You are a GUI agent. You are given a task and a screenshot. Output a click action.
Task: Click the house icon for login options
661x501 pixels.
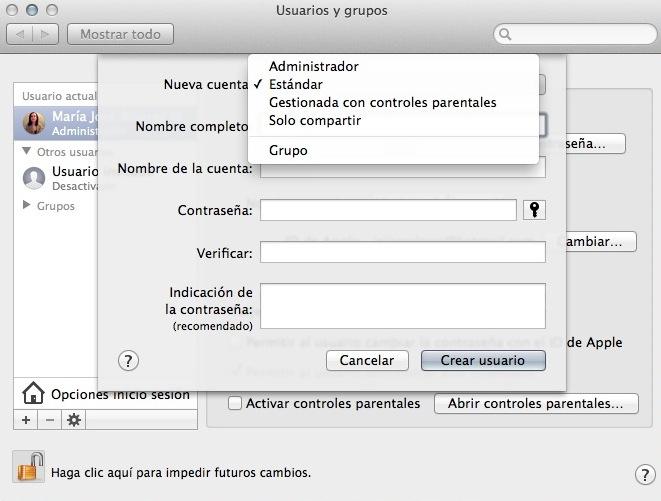33,393
